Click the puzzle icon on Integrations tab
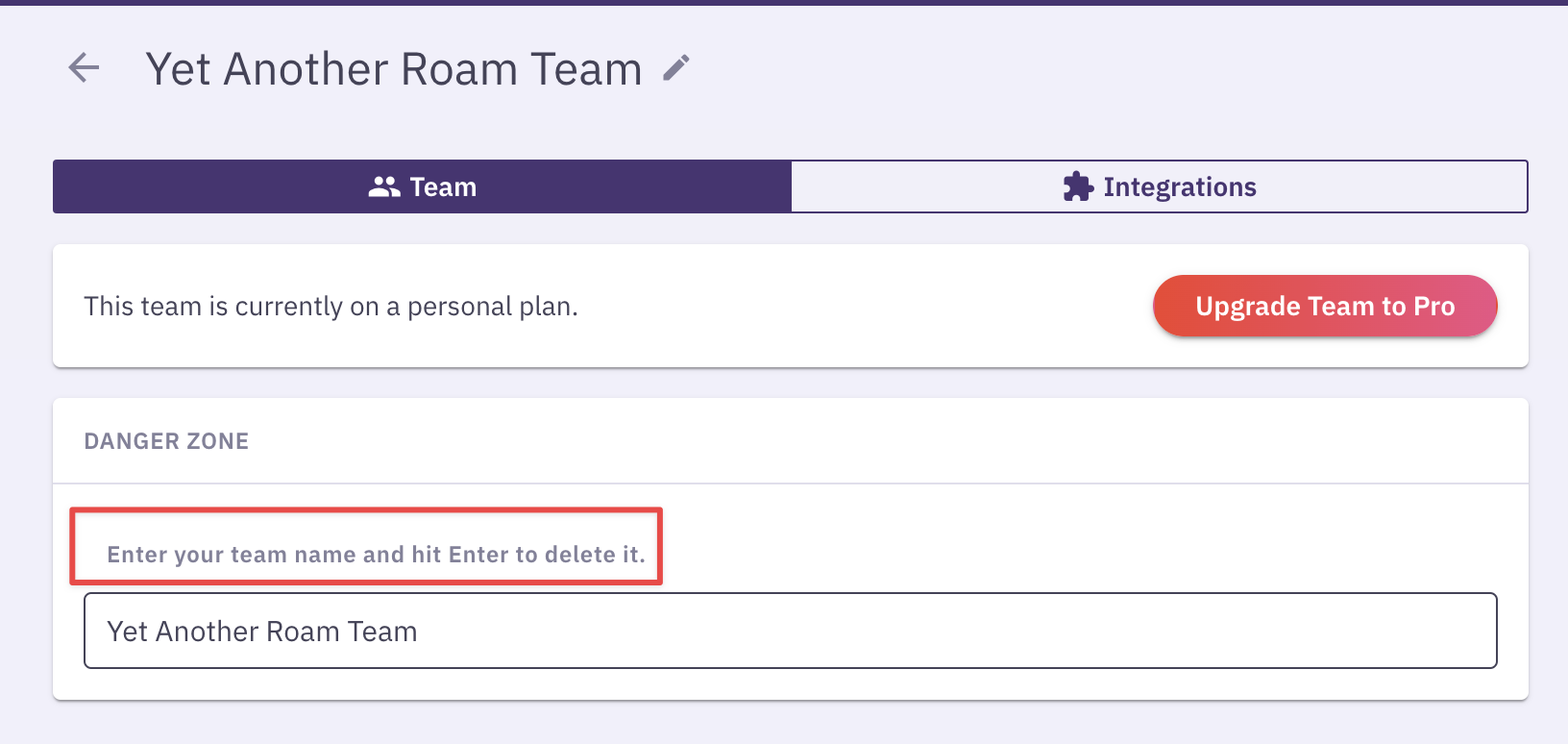This screenshot has width=1568, height=744. (1078, 186)
